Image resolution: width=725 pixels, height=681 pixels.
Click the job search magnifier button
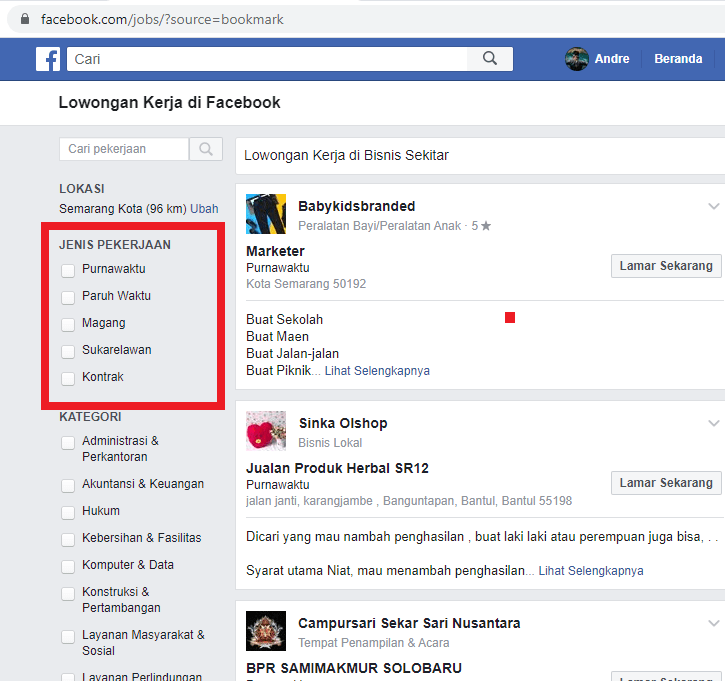click(x=206, y=149)
